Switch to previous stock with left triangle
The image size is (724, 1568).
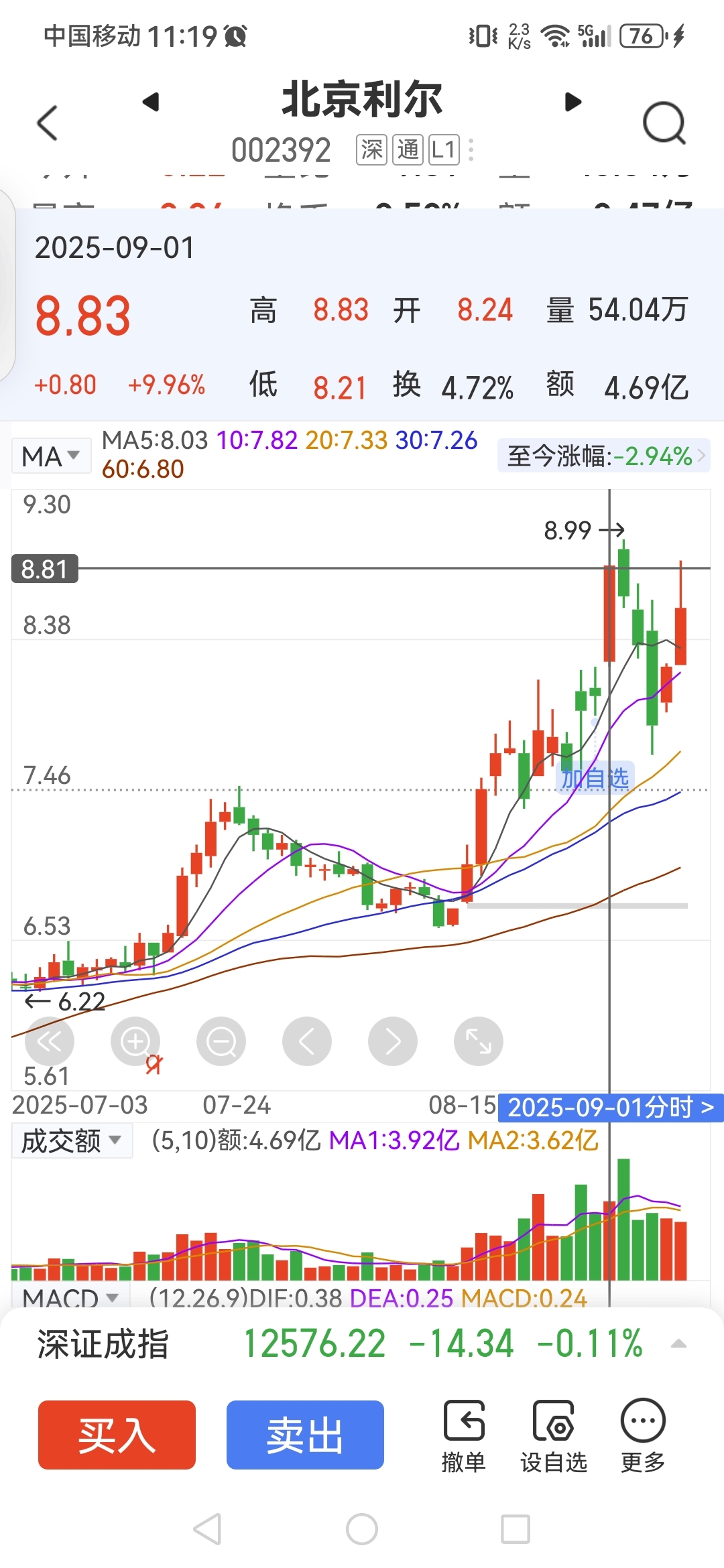click(151, 102)
